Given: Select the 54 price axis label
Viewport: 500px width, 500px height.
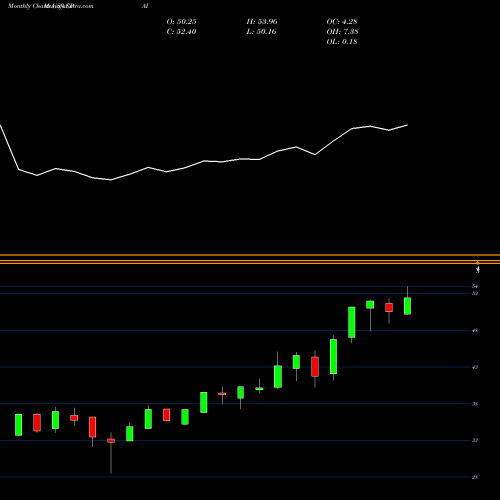Looking at the screenshot, I should pyautogui.click(x=475, y=286).
